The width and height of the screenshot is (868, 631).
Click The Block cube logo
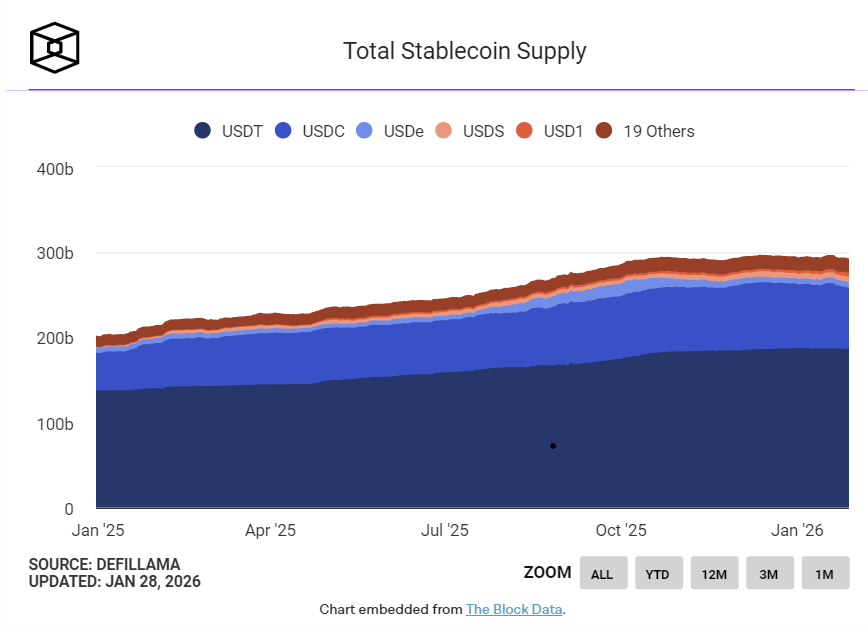point(54,47)
